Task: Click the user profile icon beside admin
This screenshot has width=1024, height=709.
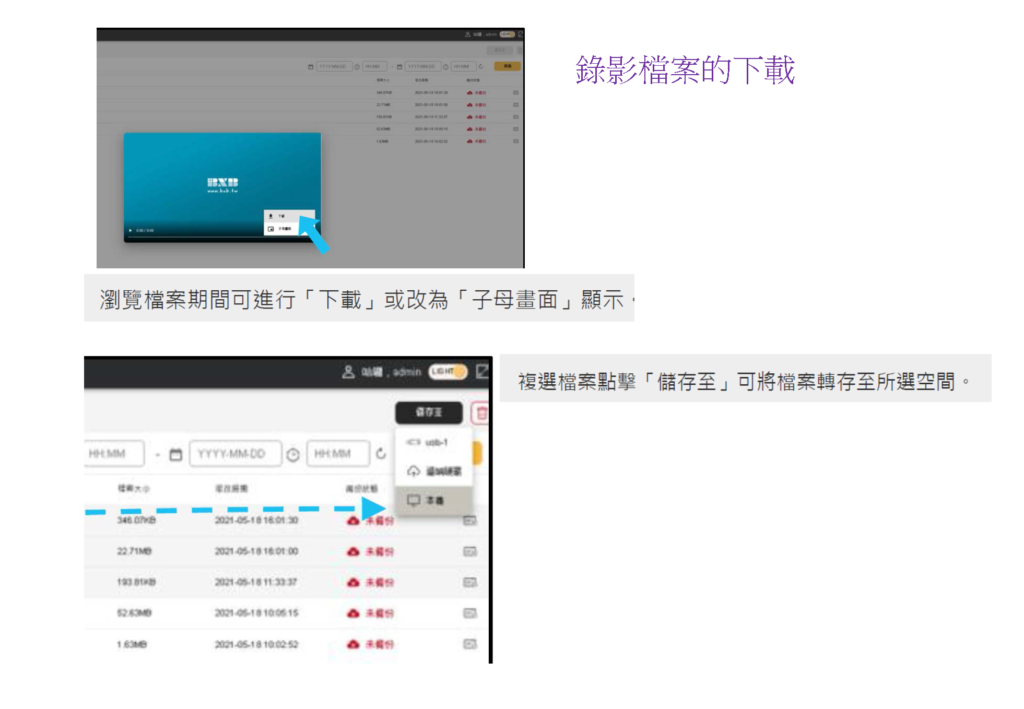Action: [x=349, y=372]
